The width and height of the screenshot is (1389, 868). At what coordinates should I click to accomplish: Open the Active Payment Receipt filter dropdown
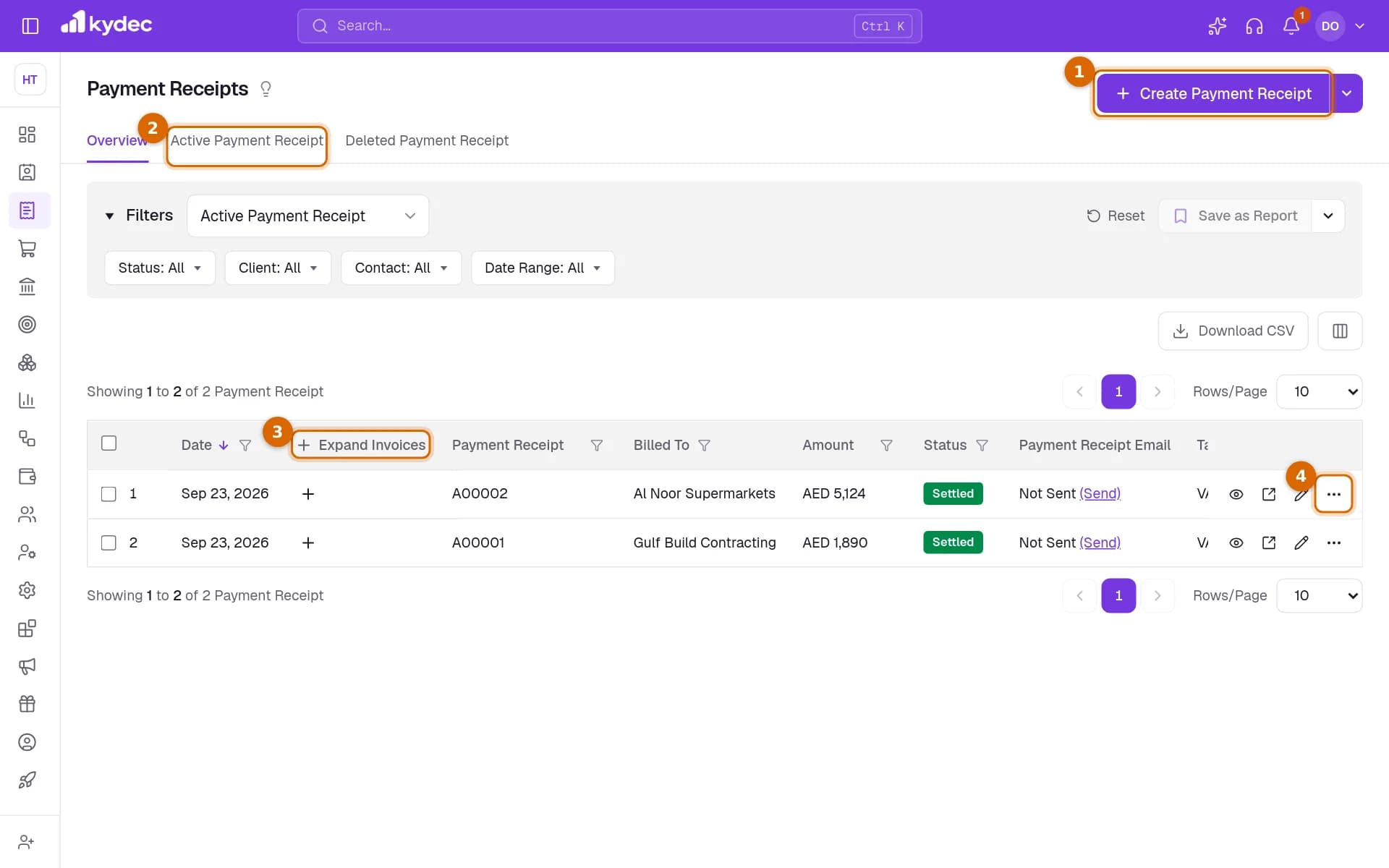point(307,216)
